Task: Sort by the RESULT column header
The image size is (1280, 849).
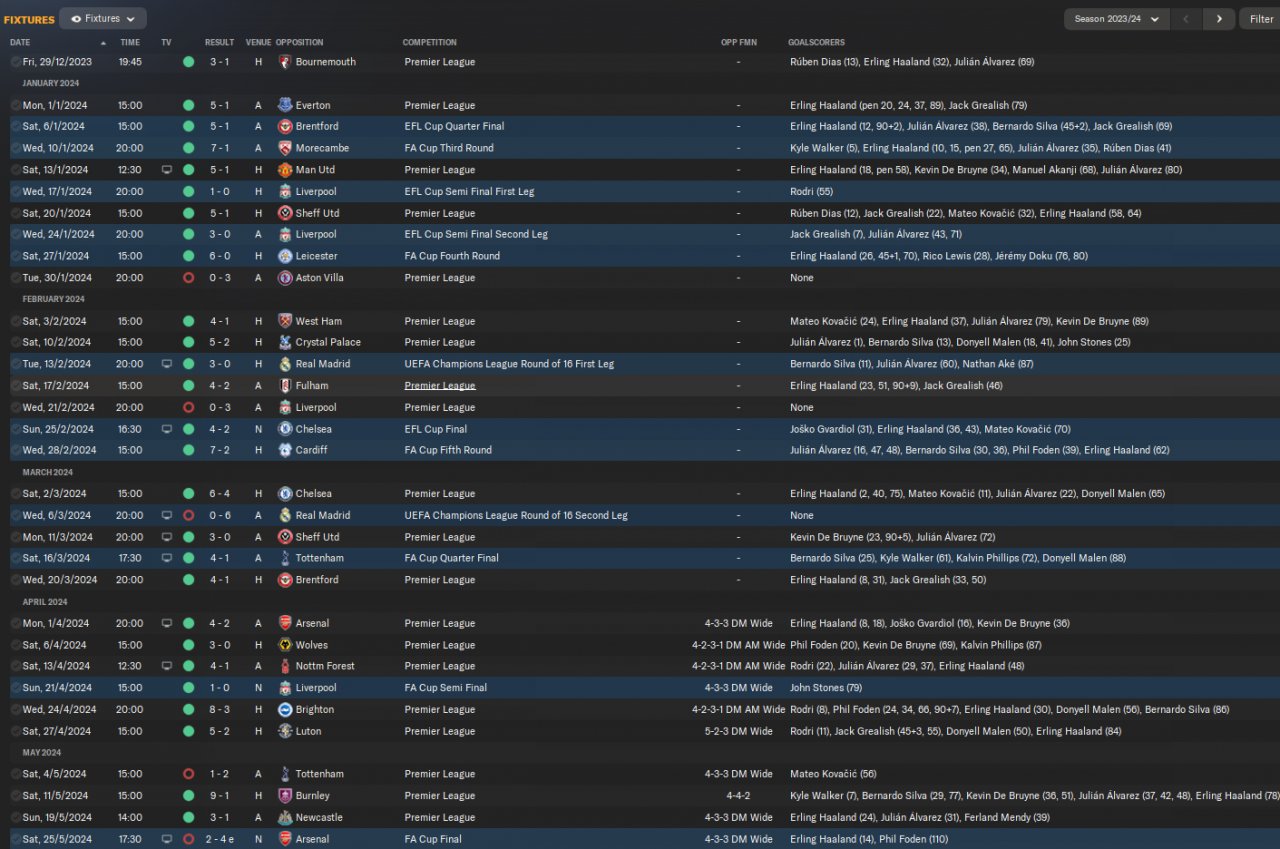Action: pos(219,43)
